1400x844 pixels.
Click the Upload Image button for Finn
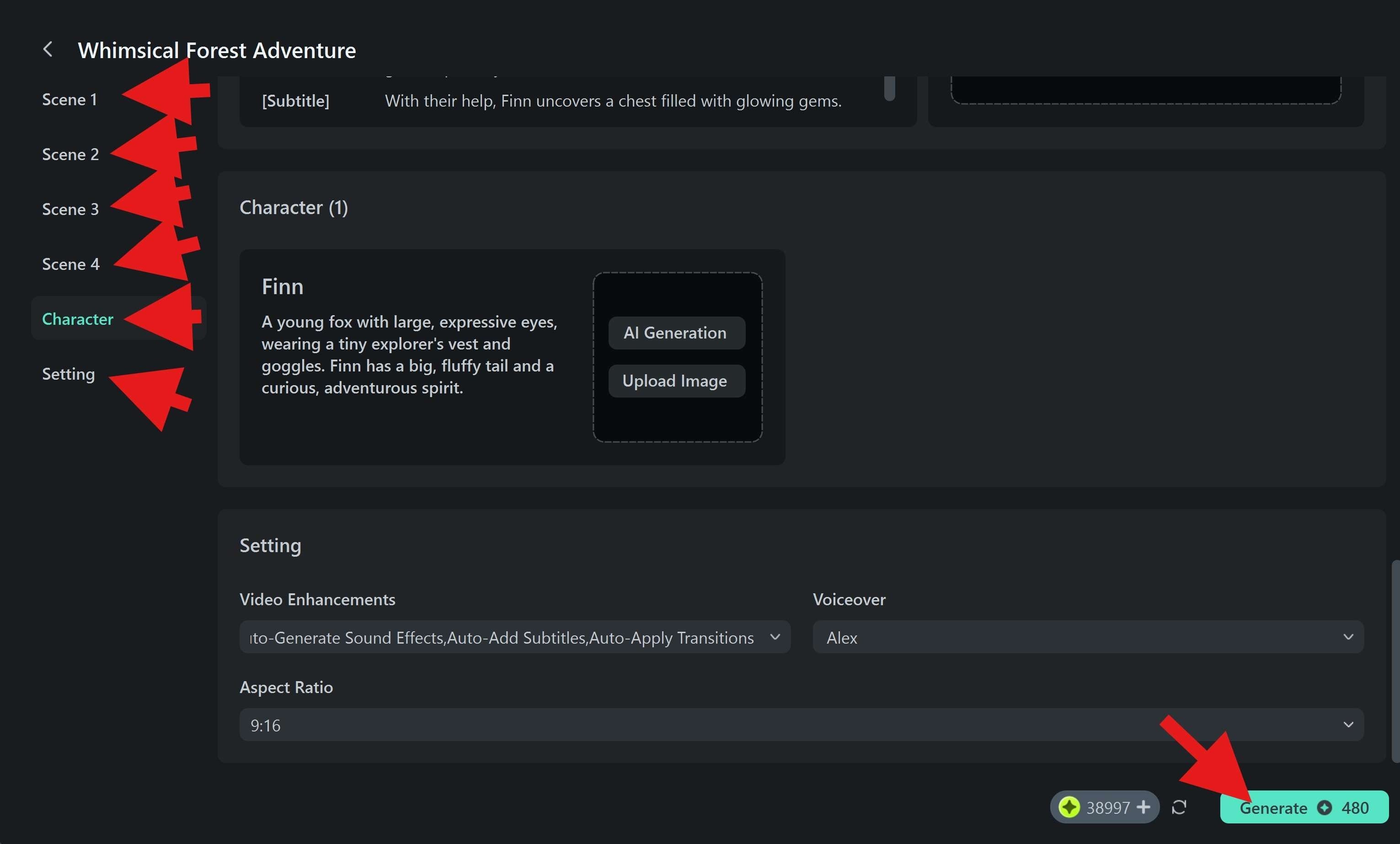[676, 381]
